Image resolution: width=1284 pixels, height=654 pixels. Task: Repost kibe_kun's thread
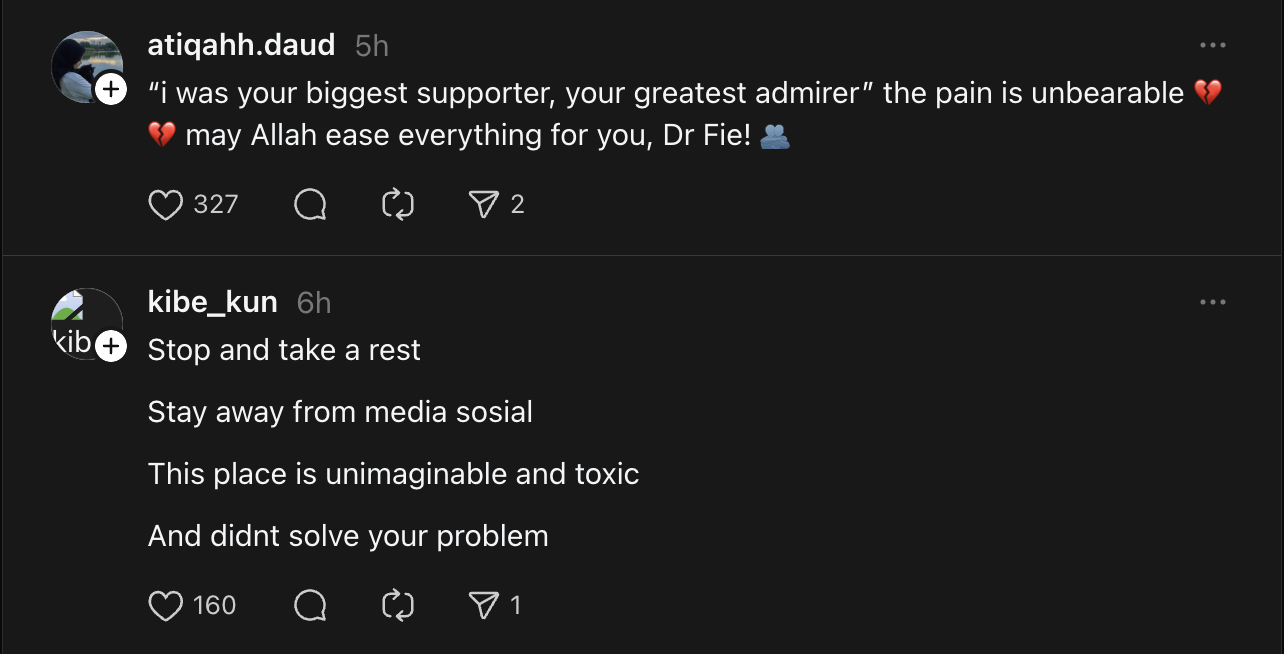[398, 606]
